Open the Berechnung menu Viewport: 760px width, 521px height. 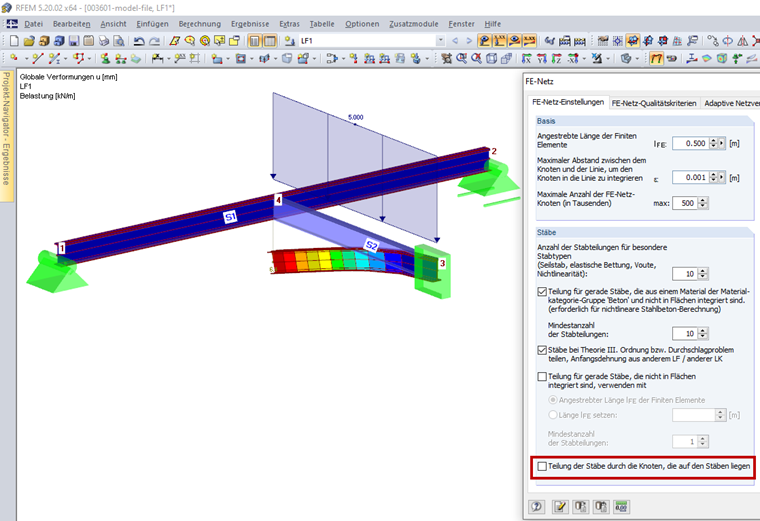coord(199,24)
